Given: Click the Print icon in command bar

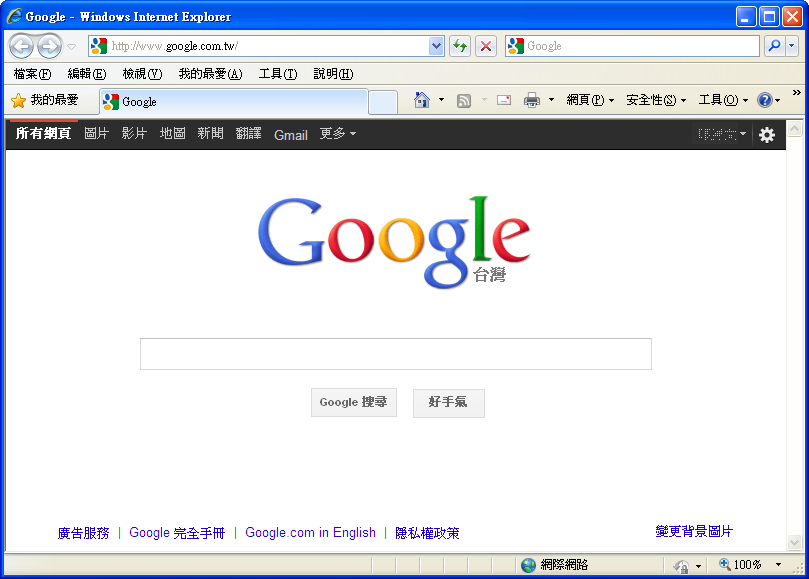Looking at the screenshot, I should click(532, 100).
